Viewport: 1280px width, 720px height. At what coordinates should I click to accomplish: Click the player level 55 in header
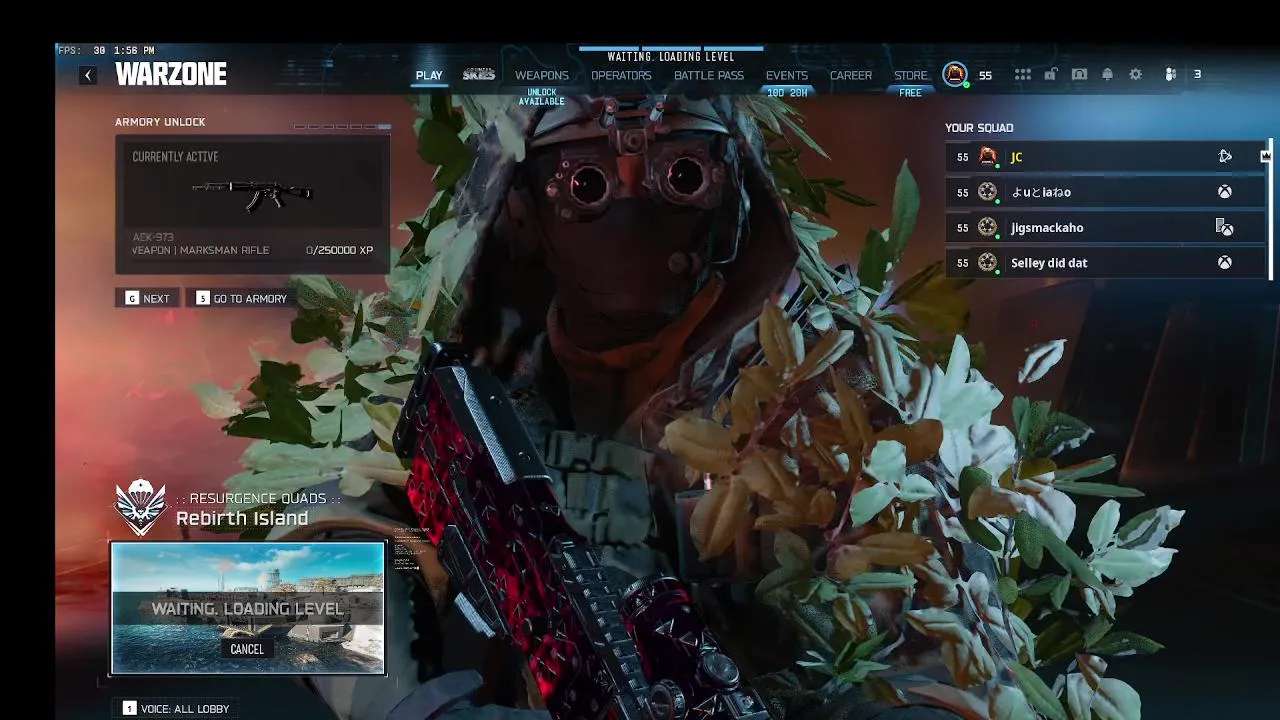[985, 76]
